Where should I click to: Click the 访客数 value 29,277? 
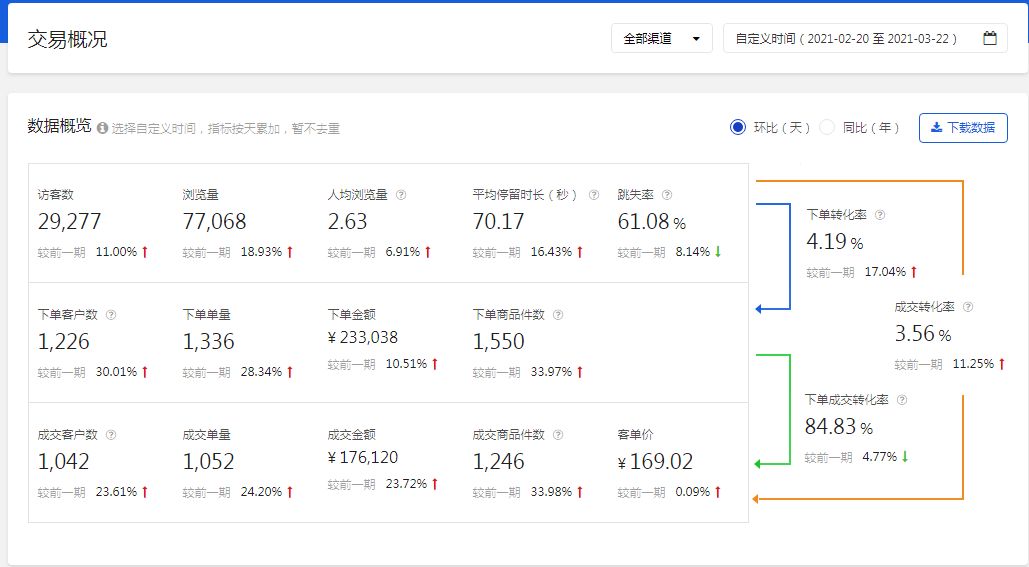[x=70, y=222]
